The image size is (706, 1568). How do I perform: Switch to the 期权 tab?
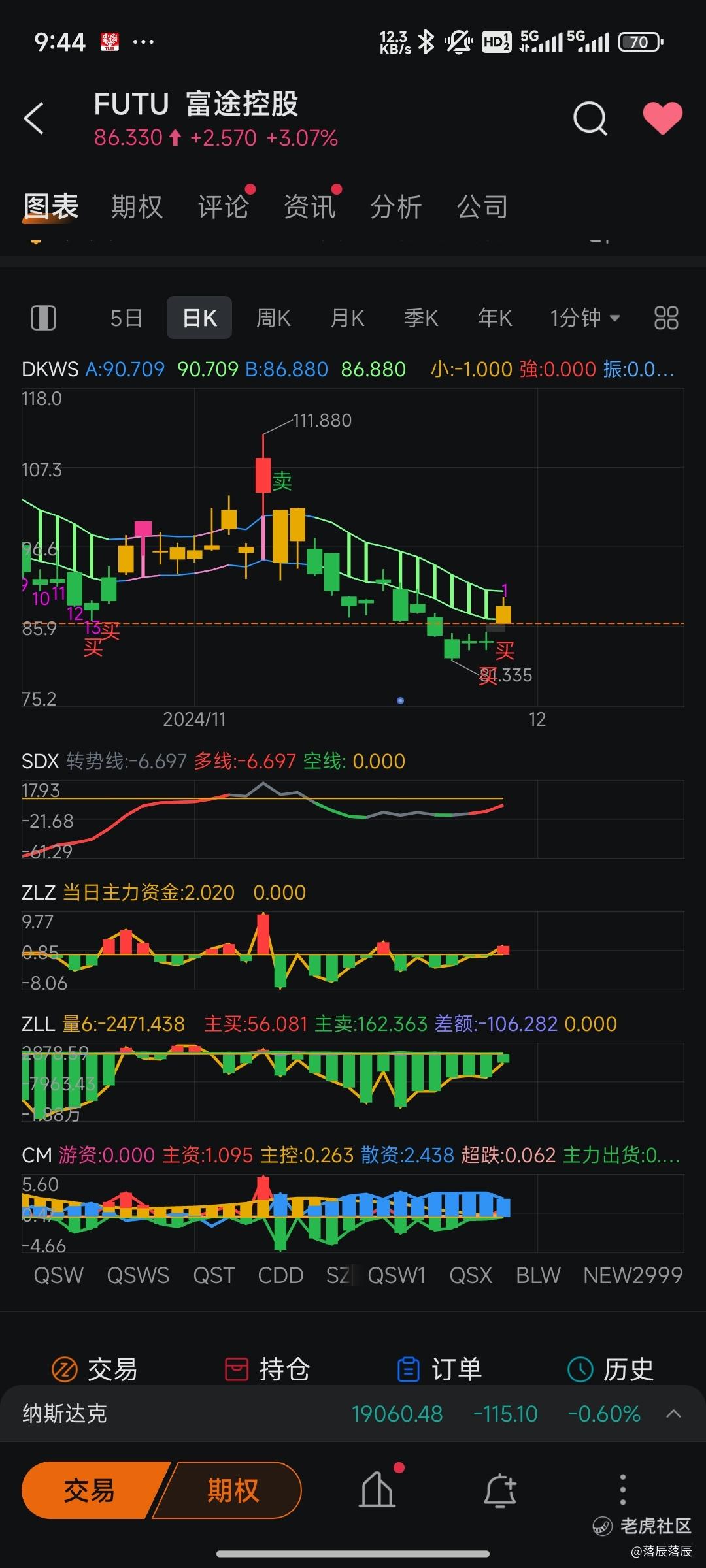(137, 206)
